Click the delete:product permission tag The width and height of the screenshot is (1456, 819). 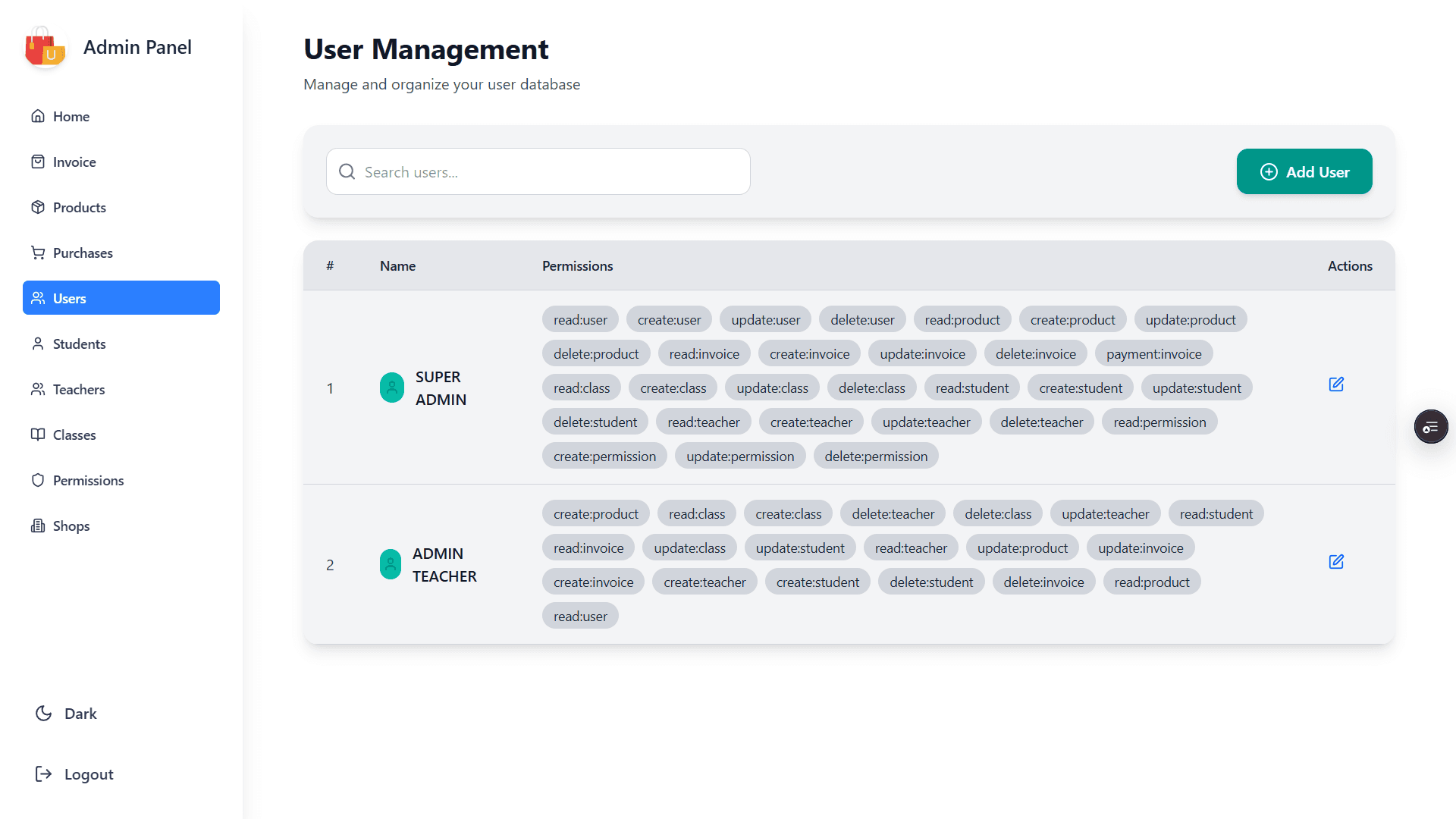point(596,353)
